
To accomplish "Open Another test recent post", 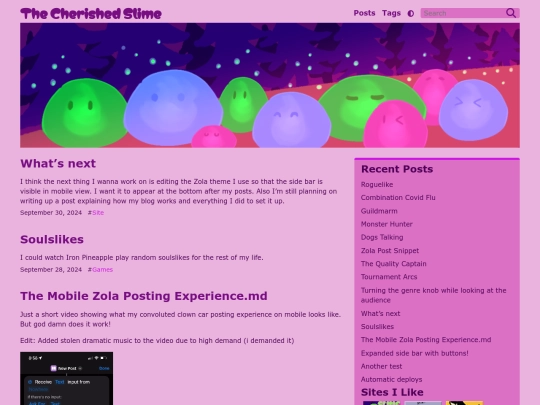I will 381,366.
